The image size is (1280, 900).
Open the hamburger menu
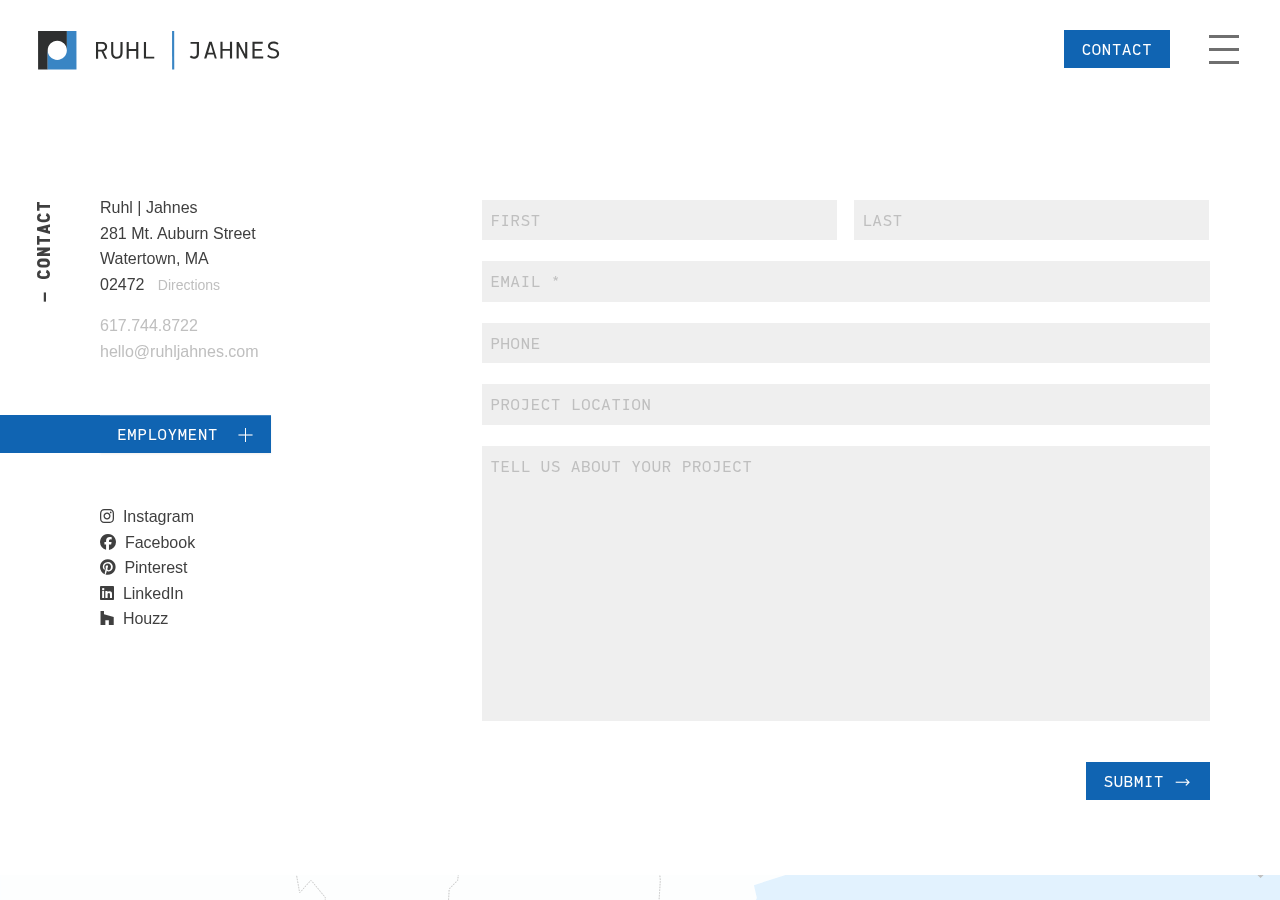1223,50
